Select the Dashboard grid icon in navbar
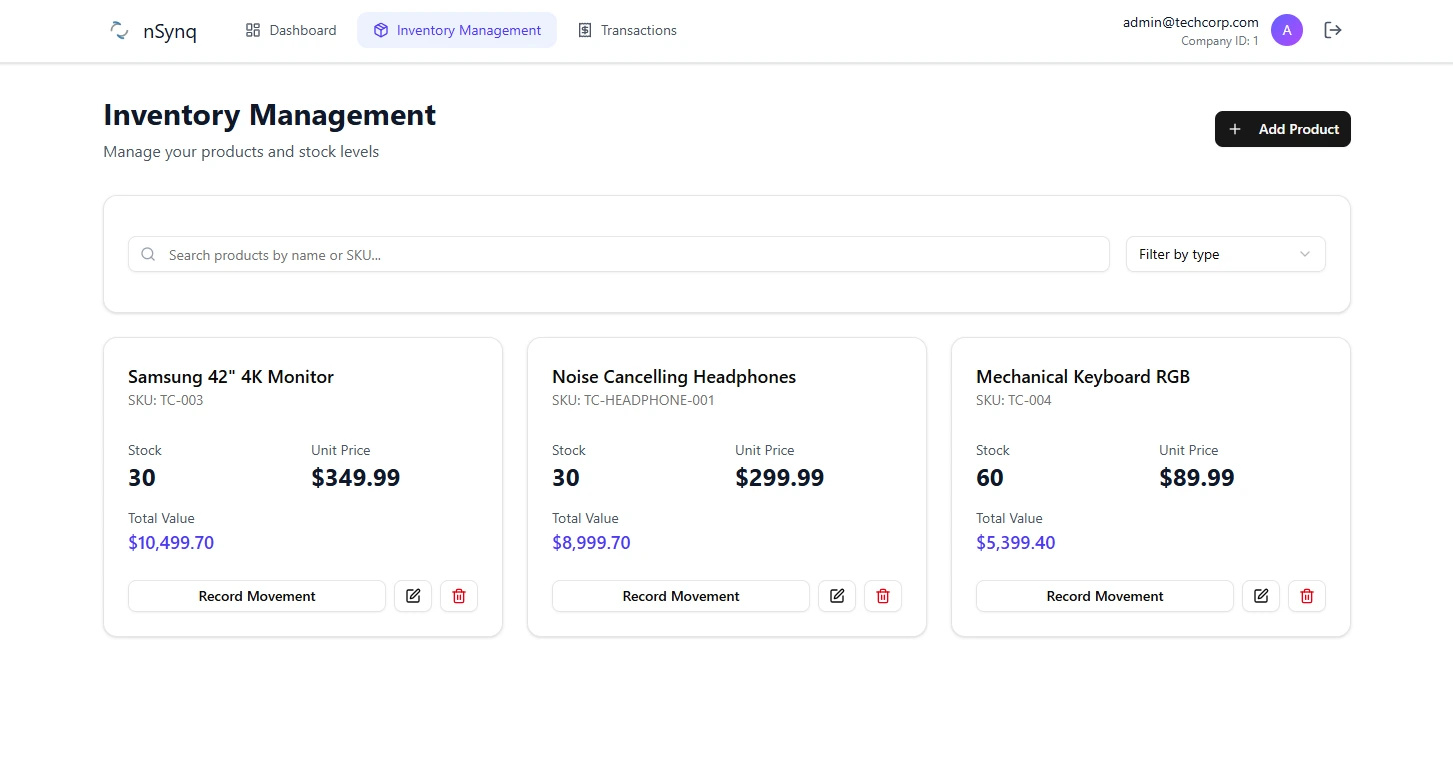Image resolution: width=1453 pixels, height=767 pixels. (x=251, y=30)
